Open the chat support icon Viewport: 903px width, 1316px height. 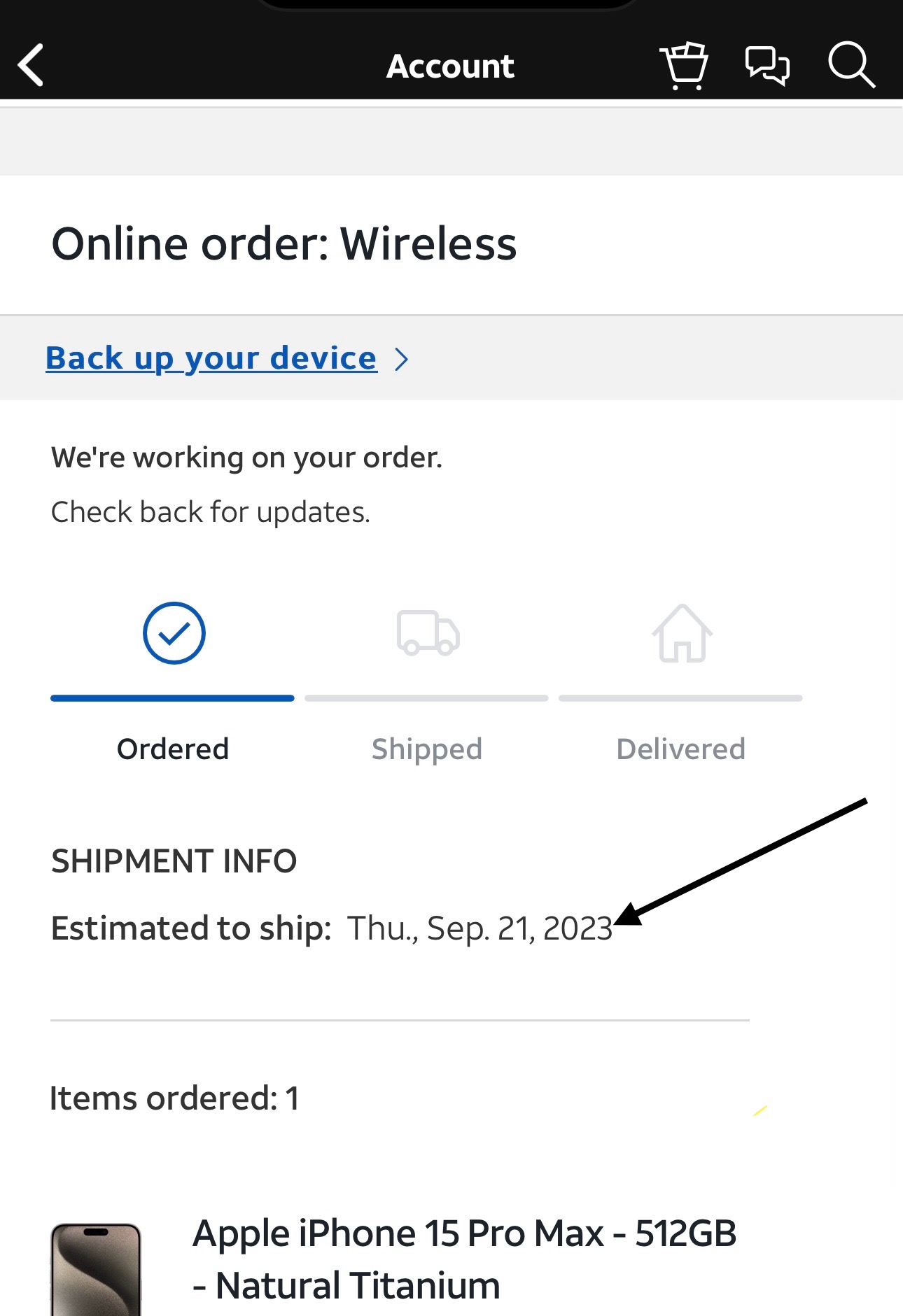coord(767,65)
